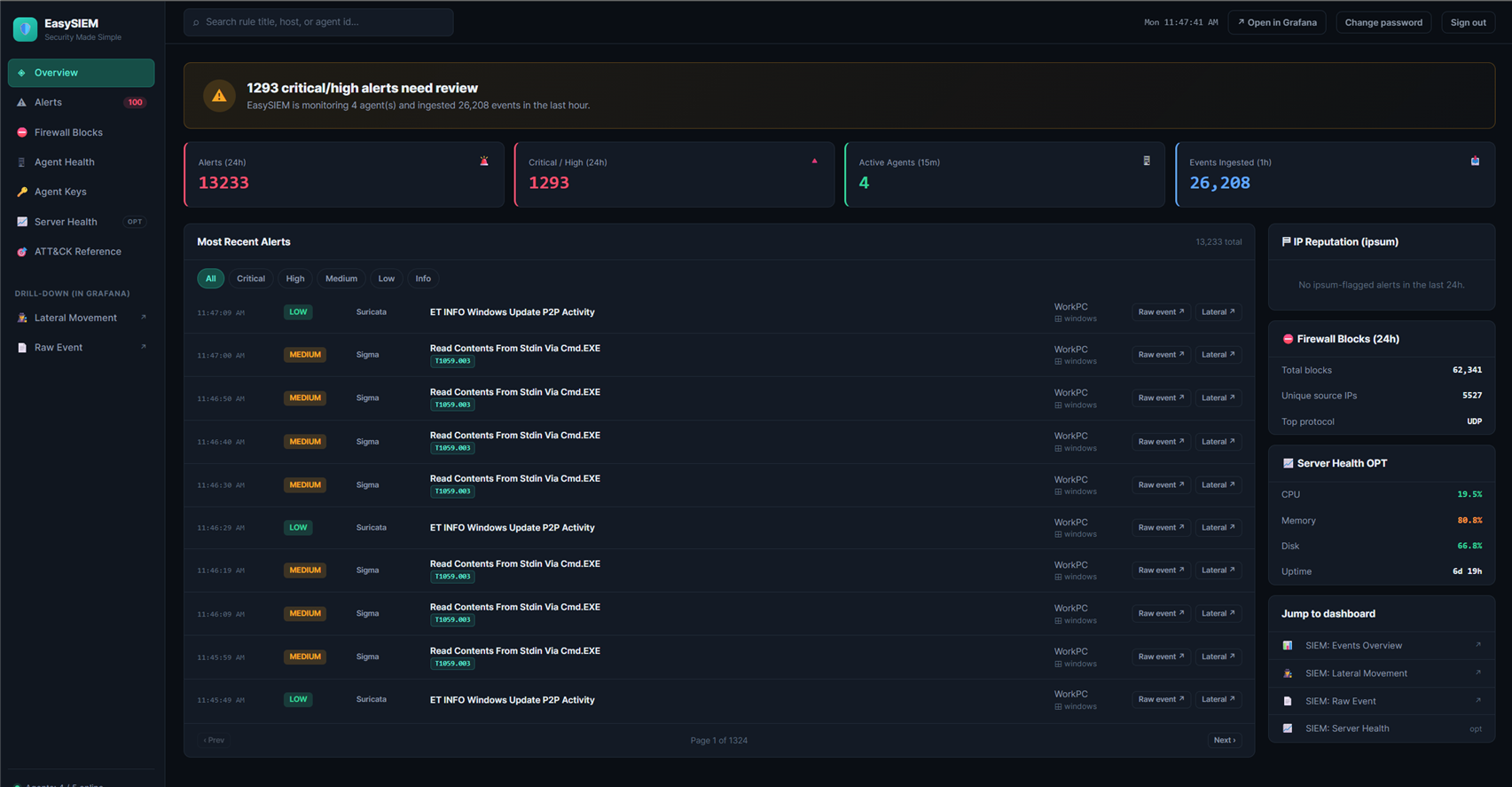Click the ATT&CK Reference target icon
This screenshot has width=1512, height=787.
click(21, 252)
